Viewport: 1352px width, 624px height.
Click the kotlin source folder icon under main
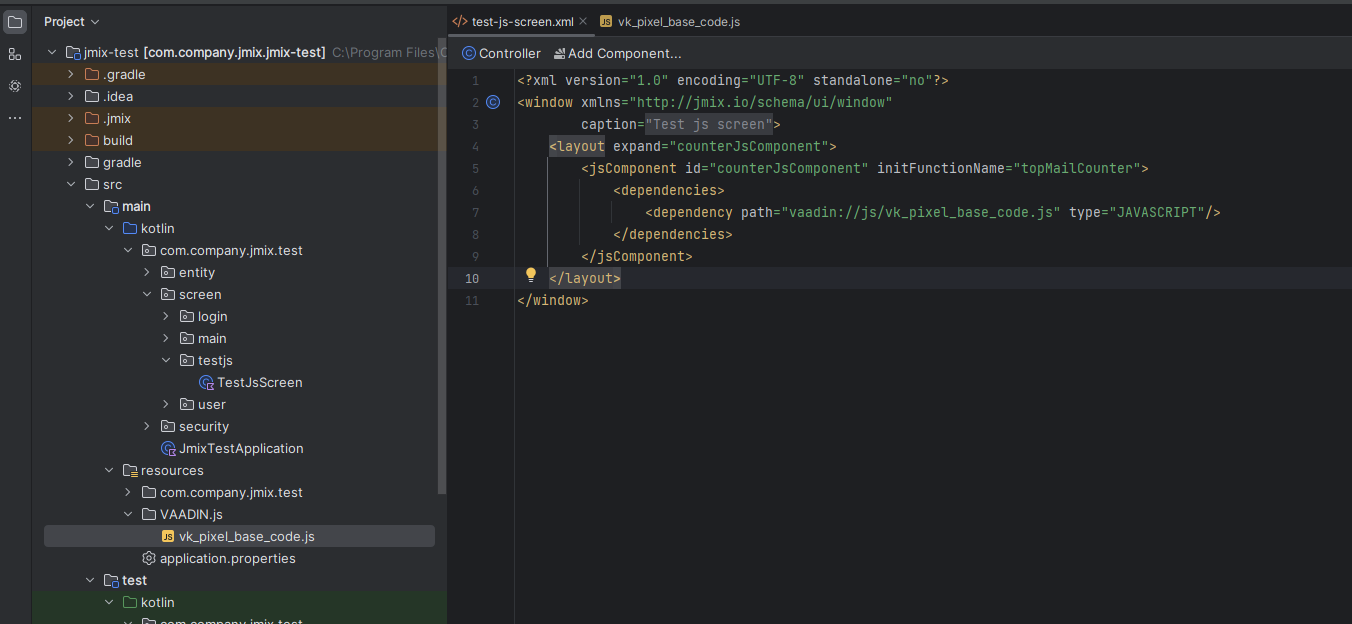(x=130, y=228)
